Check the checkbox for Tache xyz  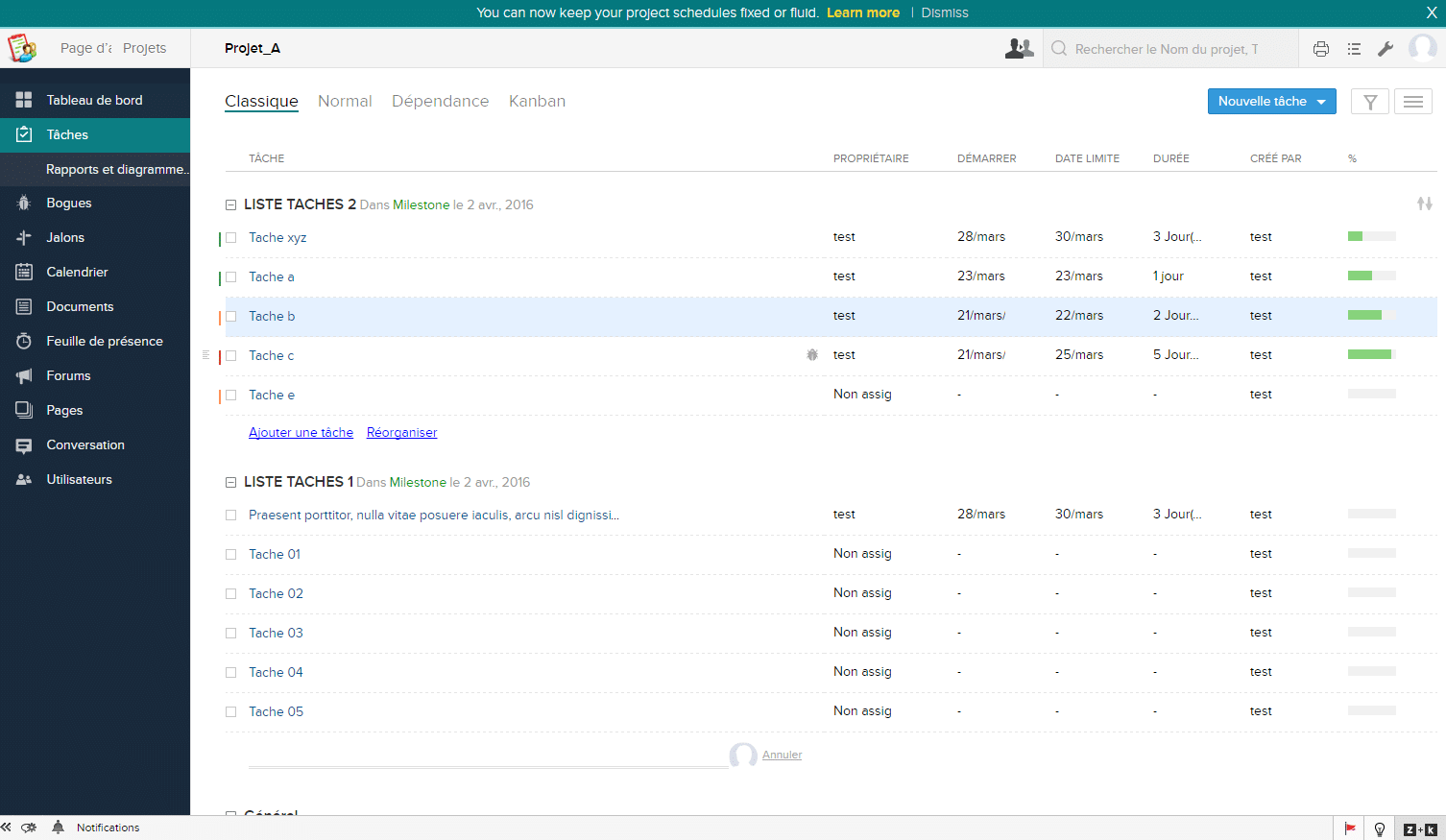point(230,237)
